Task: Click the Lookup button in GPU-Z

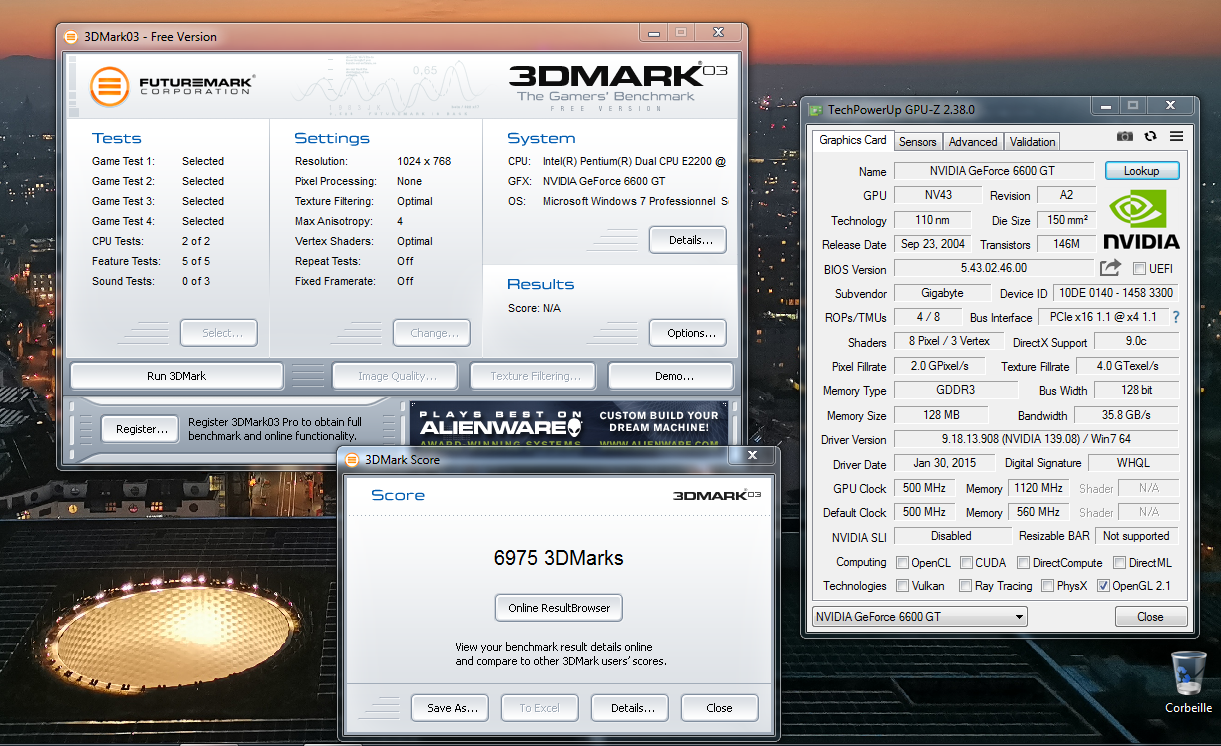Action: point(1142,171)
